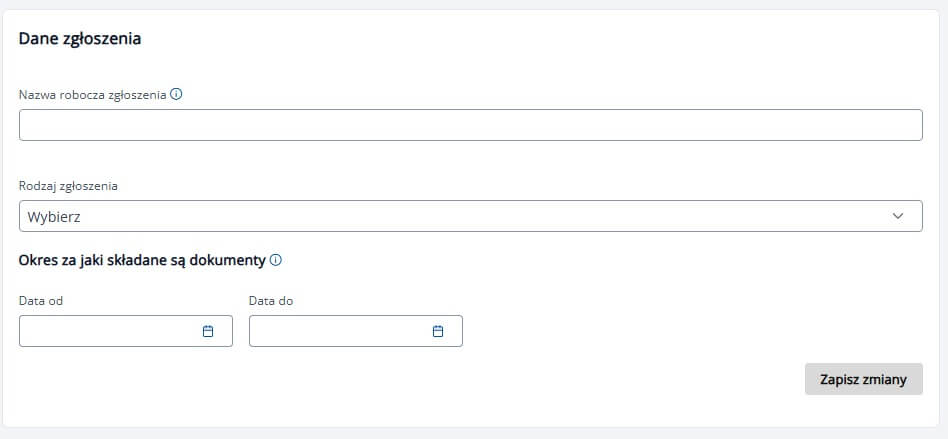This screenshot has height=439, width=948.
Task: Open the calendar picker in Data od
Action: tap(208, 331)
